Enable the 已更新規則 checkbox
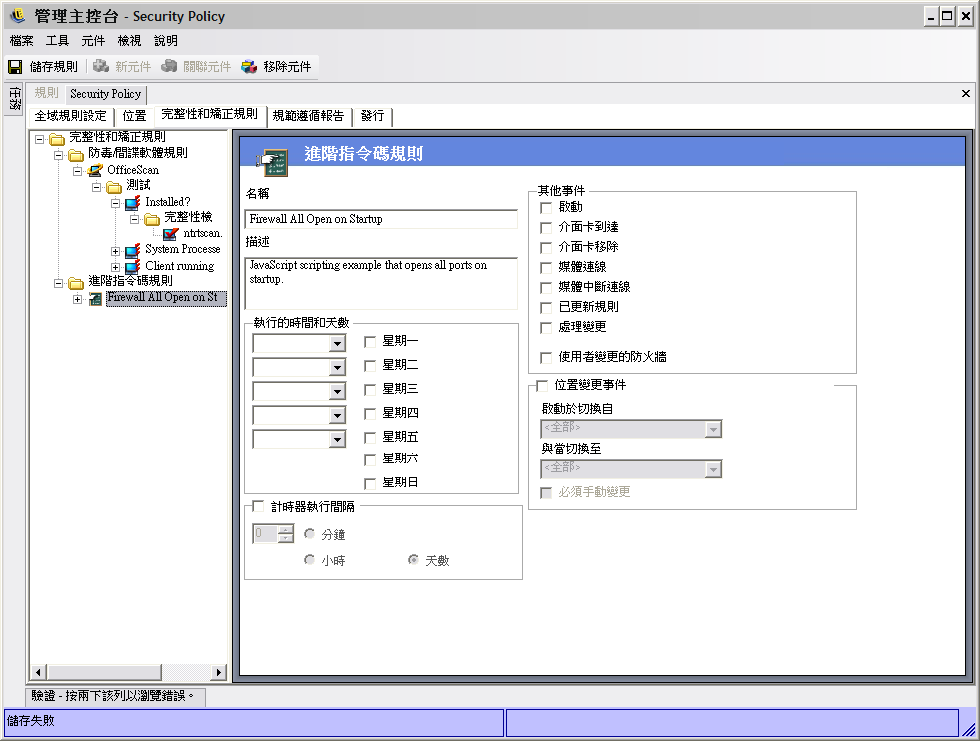Screen dimensions: 980x741 [546, 307]
